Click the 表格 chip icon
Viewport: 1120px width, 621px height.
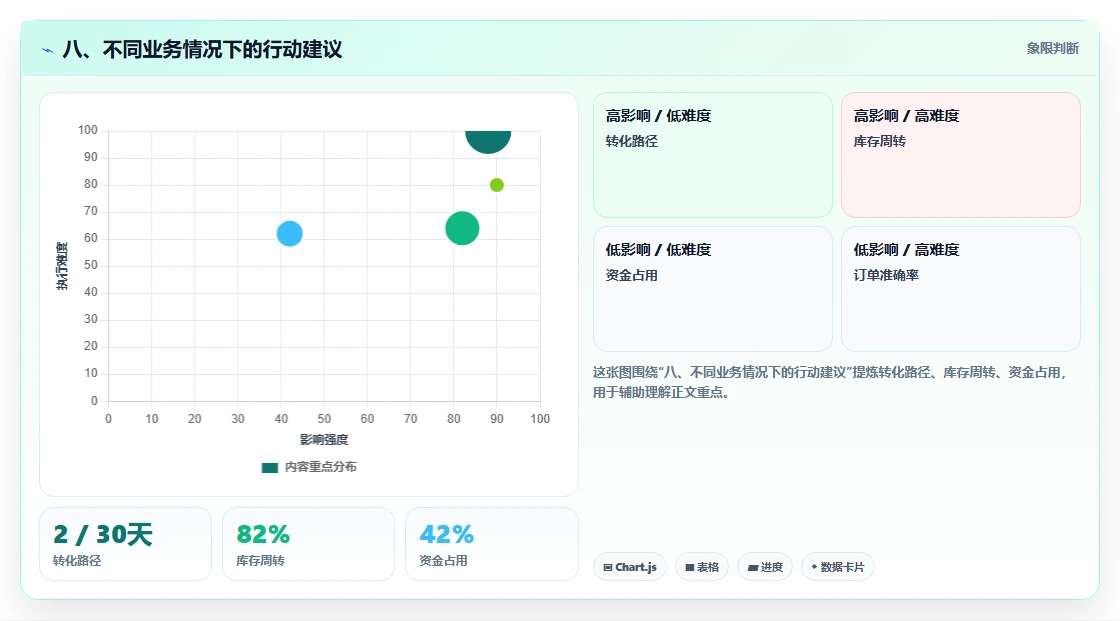[690, 567]
